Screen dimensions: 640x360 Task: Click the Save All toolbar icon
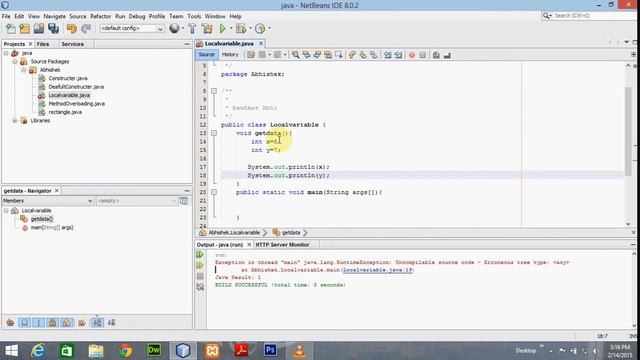(53, 29)
